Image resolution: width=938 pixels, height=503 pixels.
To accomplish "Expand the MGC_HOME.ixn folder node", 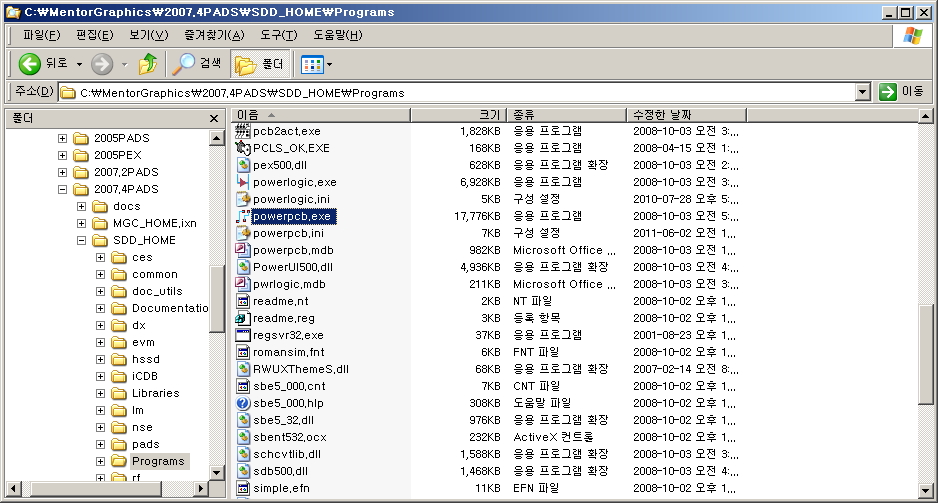I will [81, 224].
